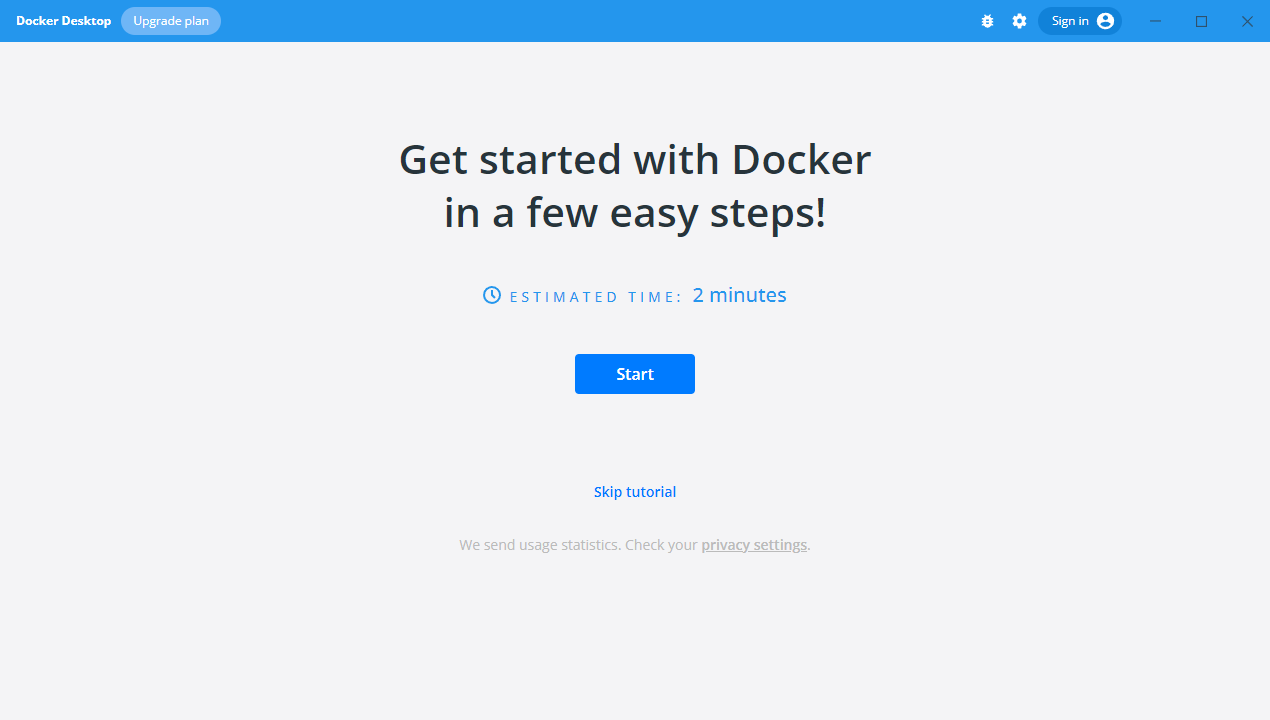This screenshot has width=1270, height=720.
Task: Click the "ESTIMATED TIME:" label
Action: click(596, 297)
